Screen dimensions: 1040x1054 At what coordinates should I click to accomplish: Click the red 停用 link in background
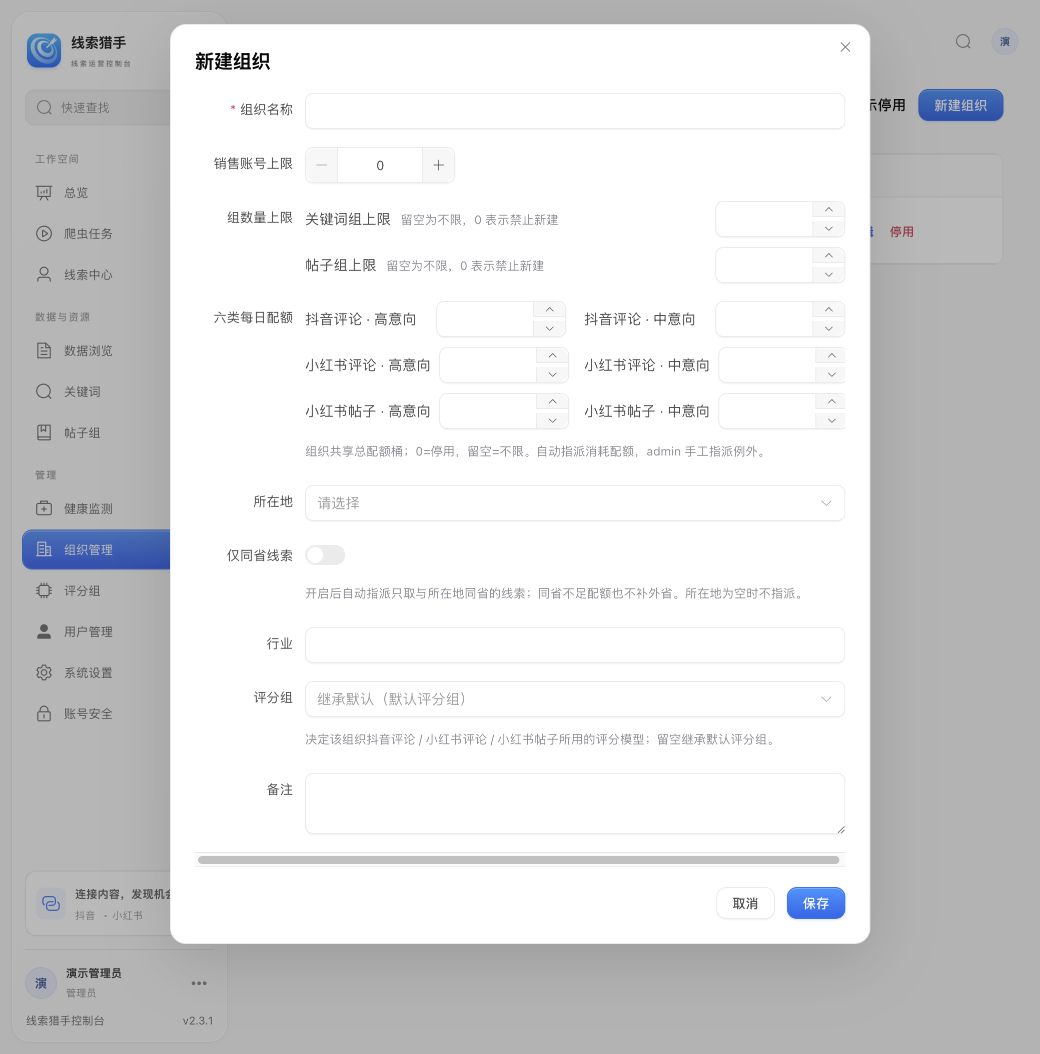902,232
